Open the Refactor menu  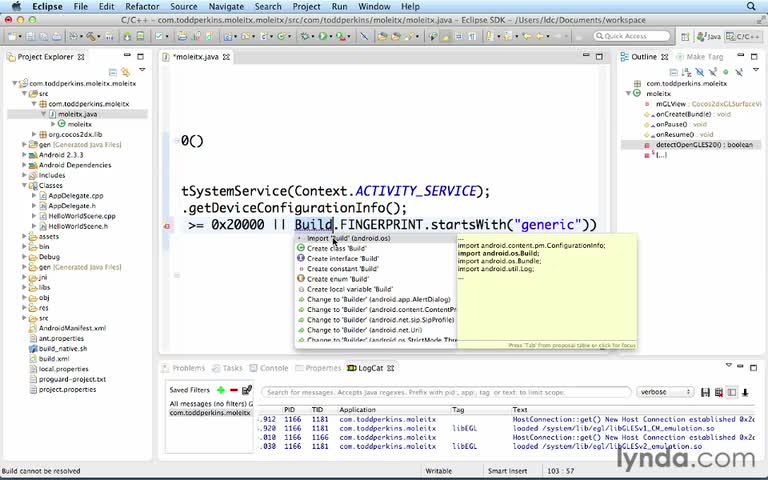point(142,6)
